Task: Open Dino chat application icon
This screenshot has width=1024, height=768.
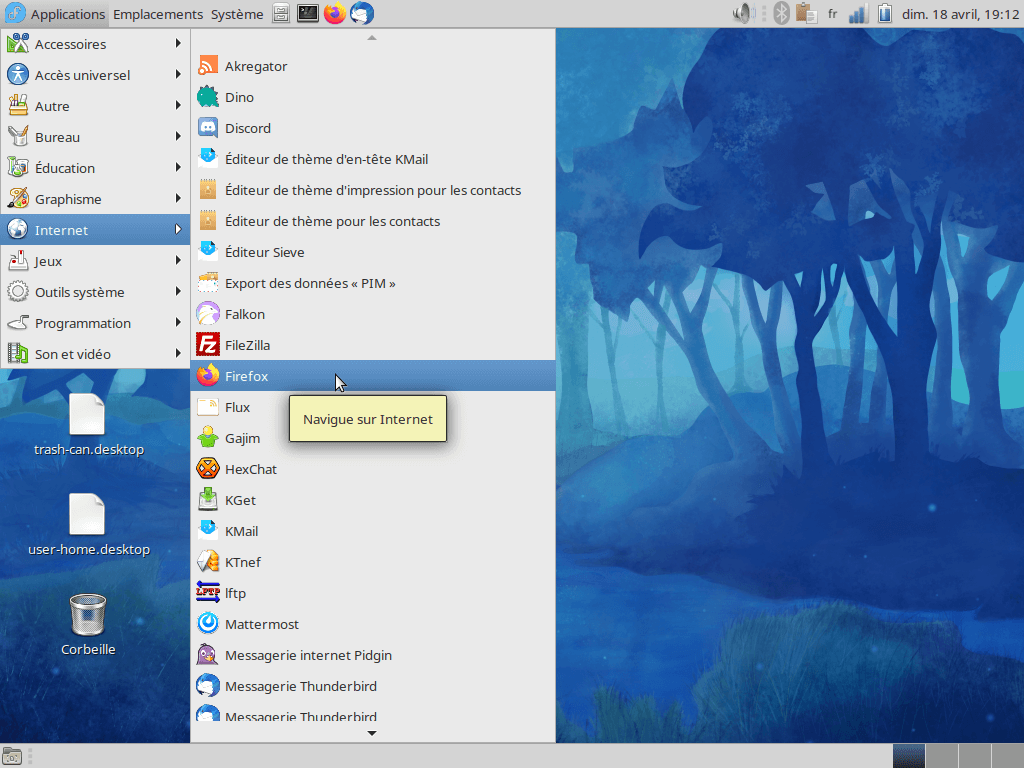Action: (x=208, y=97)
